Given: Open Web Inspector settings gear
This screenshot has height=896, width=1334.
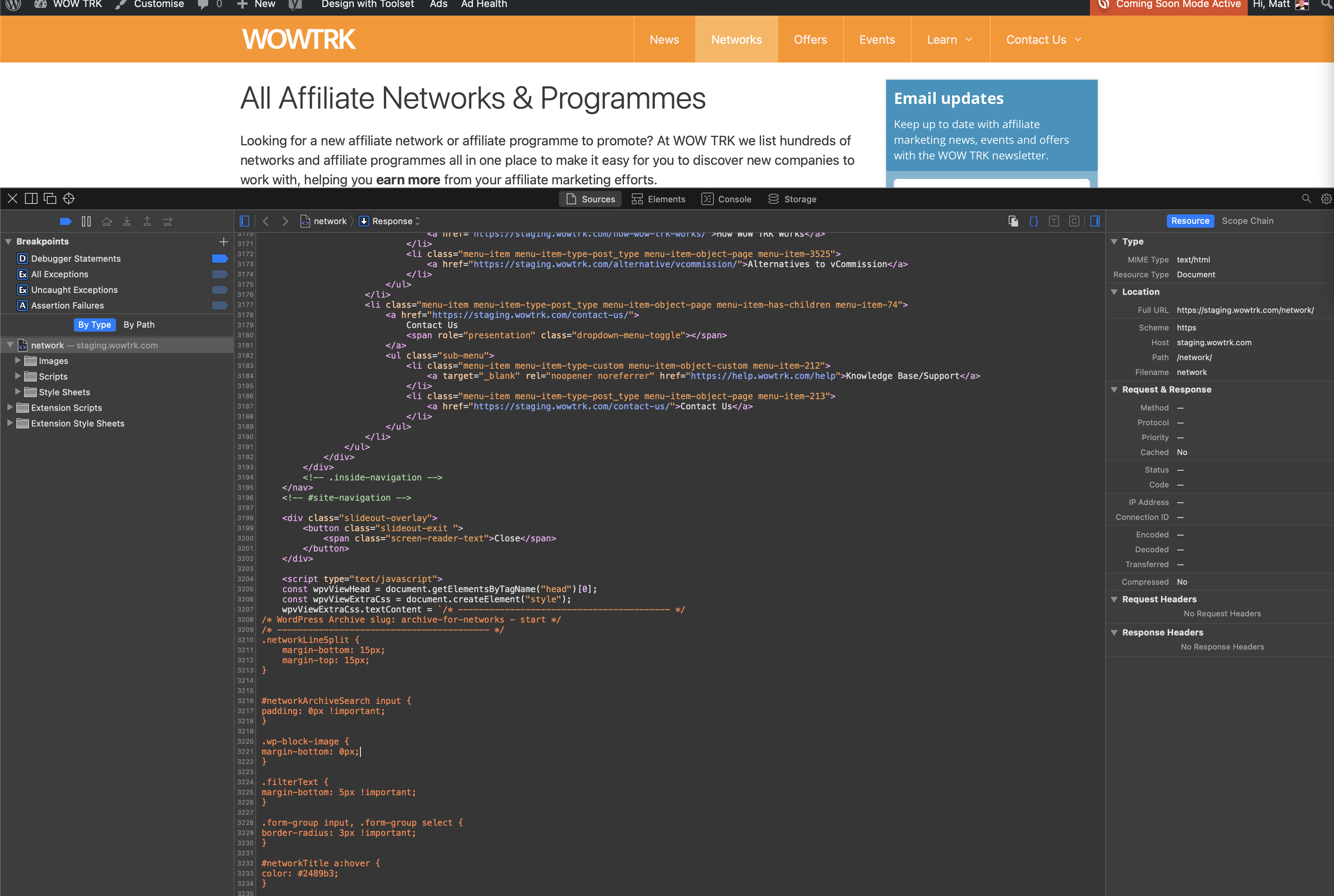Looking at the screenshot, I should (x=1327, y=198).
